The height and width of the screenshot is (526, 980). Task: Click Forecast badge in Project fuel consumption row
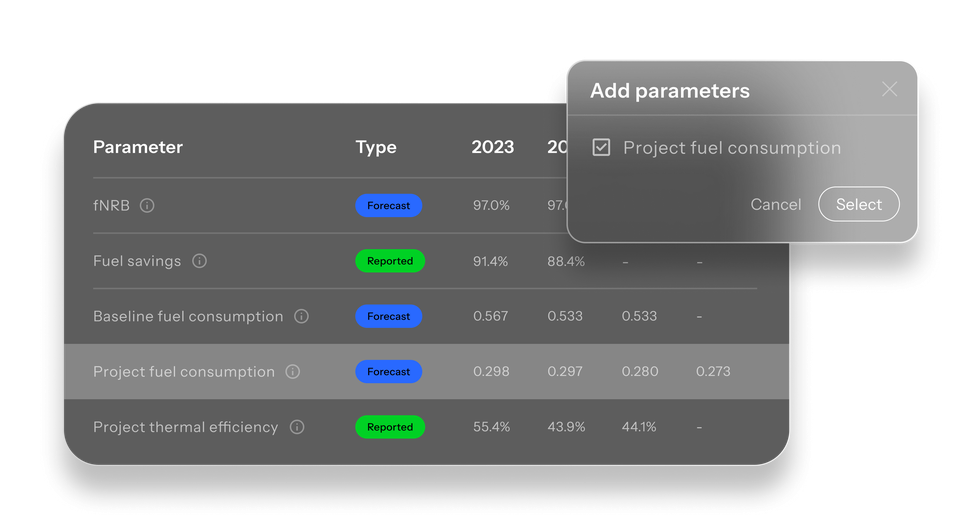pyautogui.click(x=389, y=372)
